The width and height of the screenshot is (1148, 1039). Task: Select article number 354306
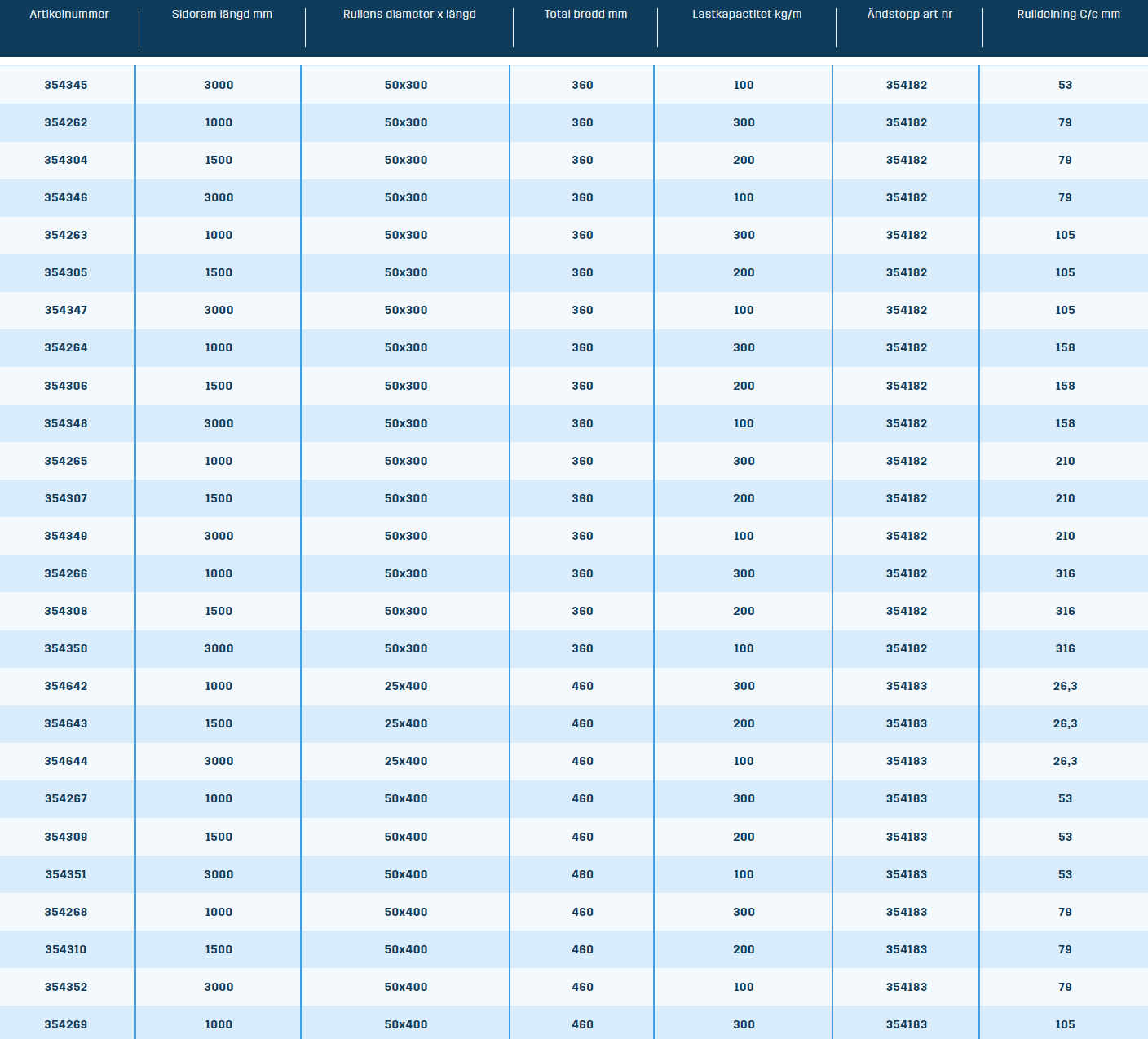(66, 386)
